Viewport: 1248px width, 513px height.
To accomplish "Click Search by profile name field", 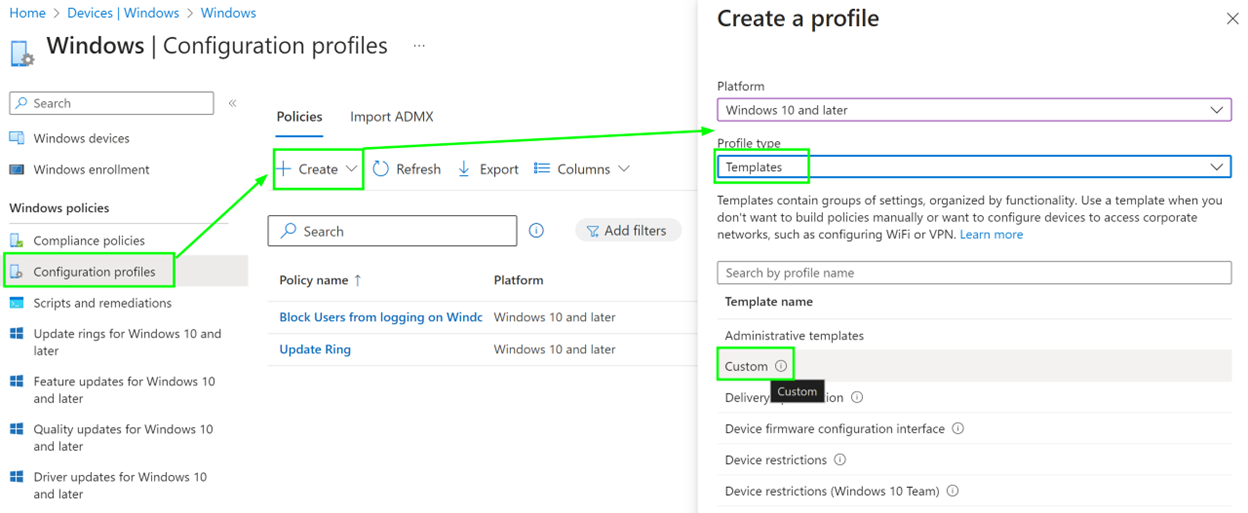I will pyautogui.click(x=974, y=273).
